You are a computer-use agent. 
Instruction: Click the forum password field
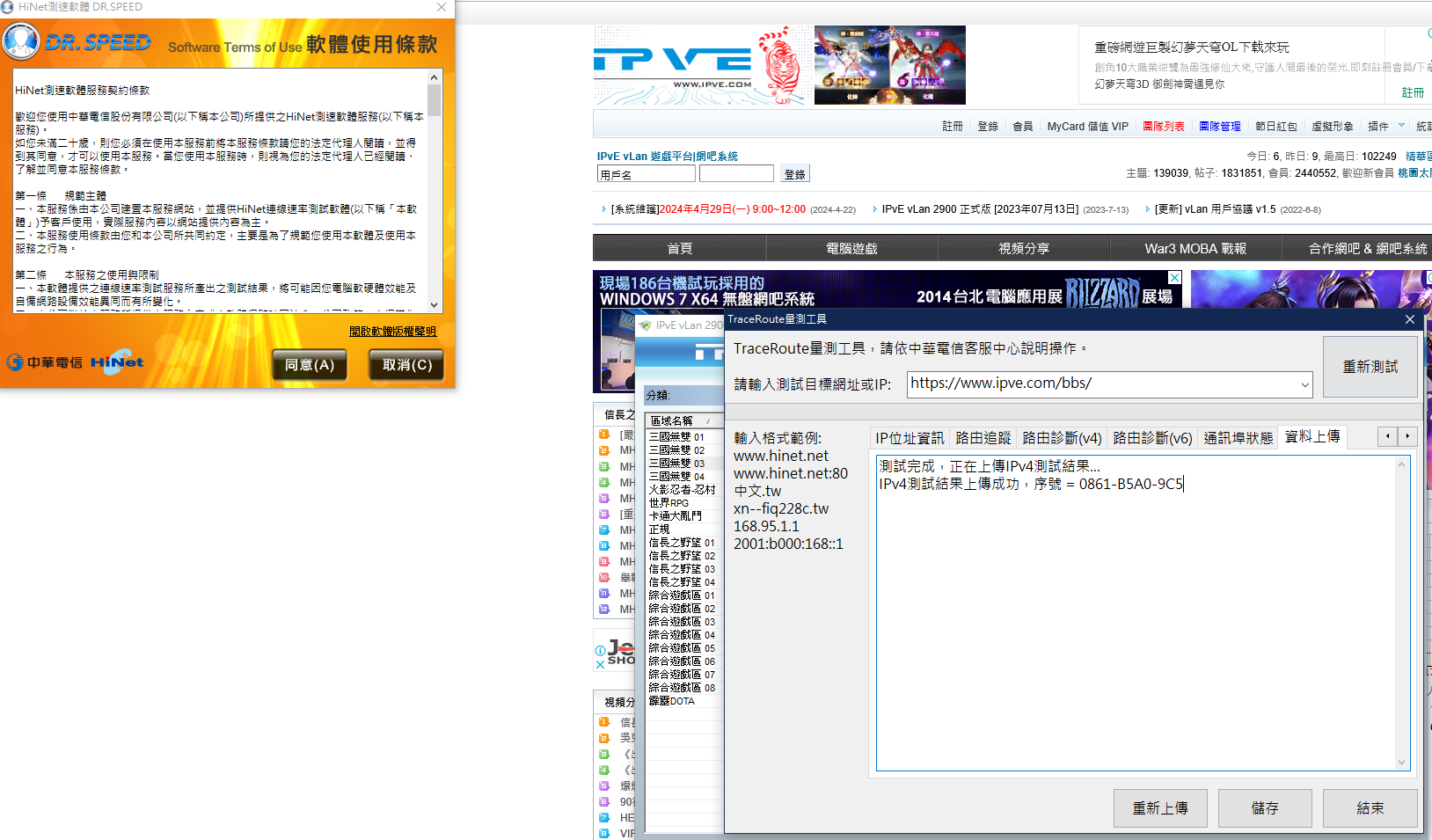pos(736,174)
